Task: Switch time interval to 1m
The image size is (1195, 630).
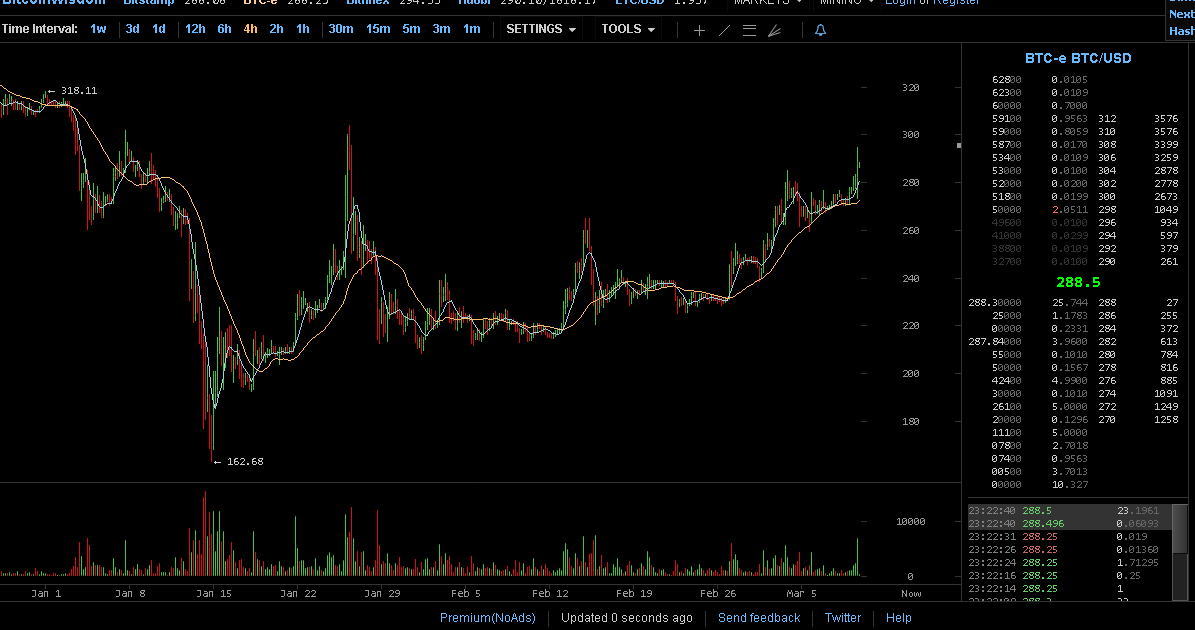Action: 472,29
